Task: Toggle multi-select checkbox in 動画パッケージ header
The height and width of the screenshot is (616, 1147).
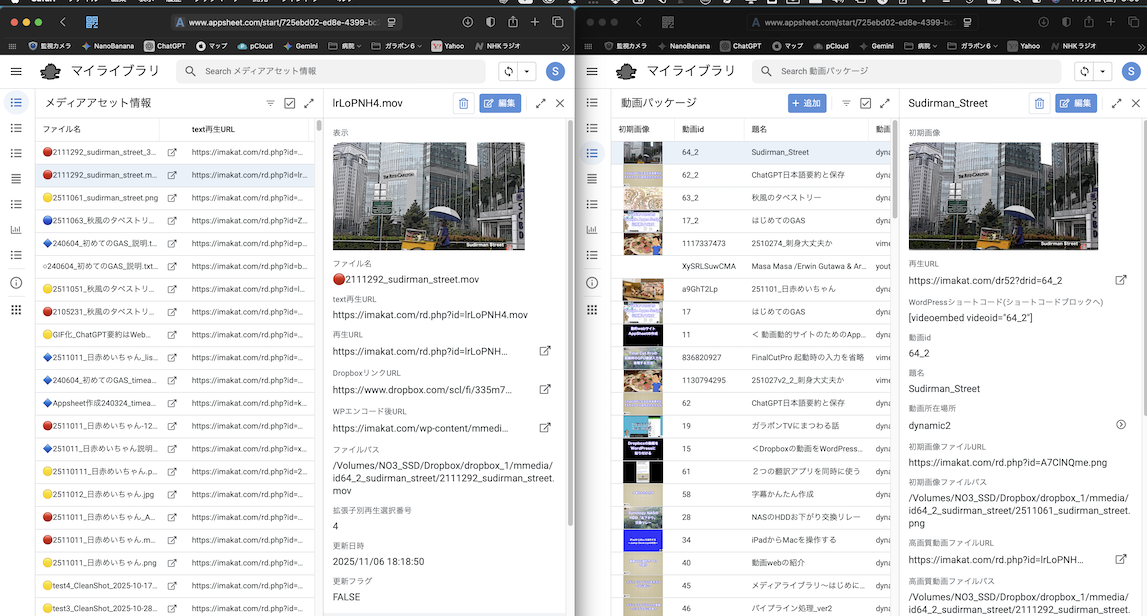Action: pos(866,103)
